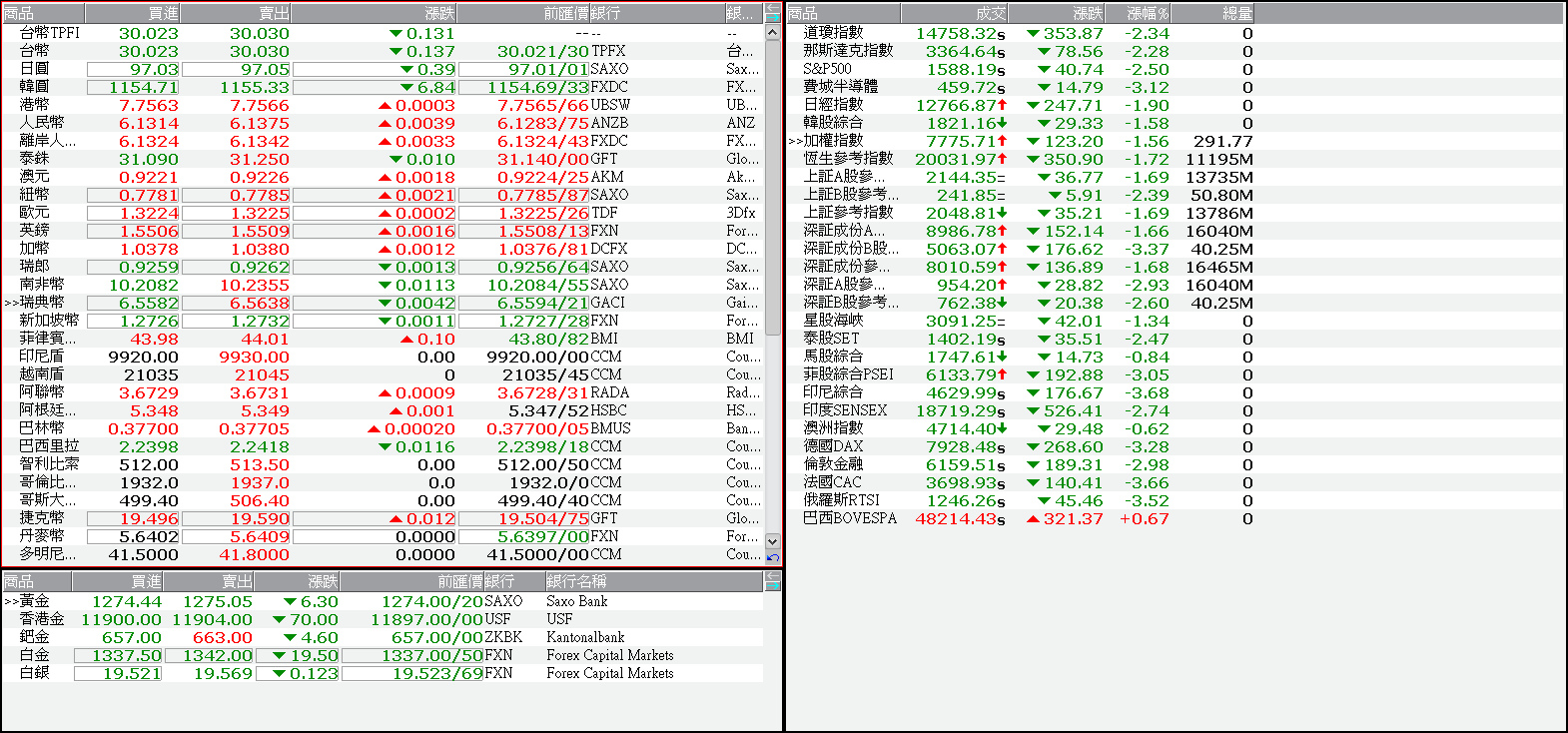This screenshot has height=733, width=1568.
Task: Select the 阿聯幣 currency row
Action: click(x=383, y=392)
